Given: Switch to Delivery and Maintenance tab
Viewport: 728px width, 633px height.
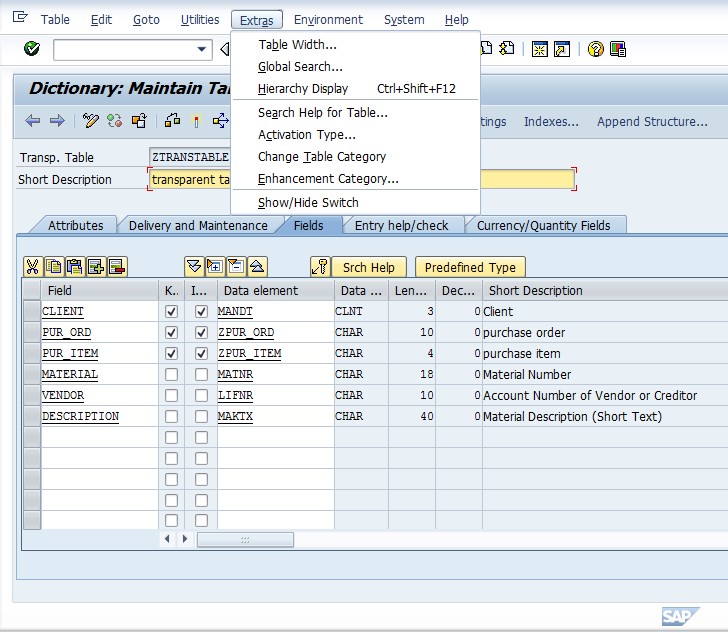Looking at the screenshot, I should pos(198,225).
